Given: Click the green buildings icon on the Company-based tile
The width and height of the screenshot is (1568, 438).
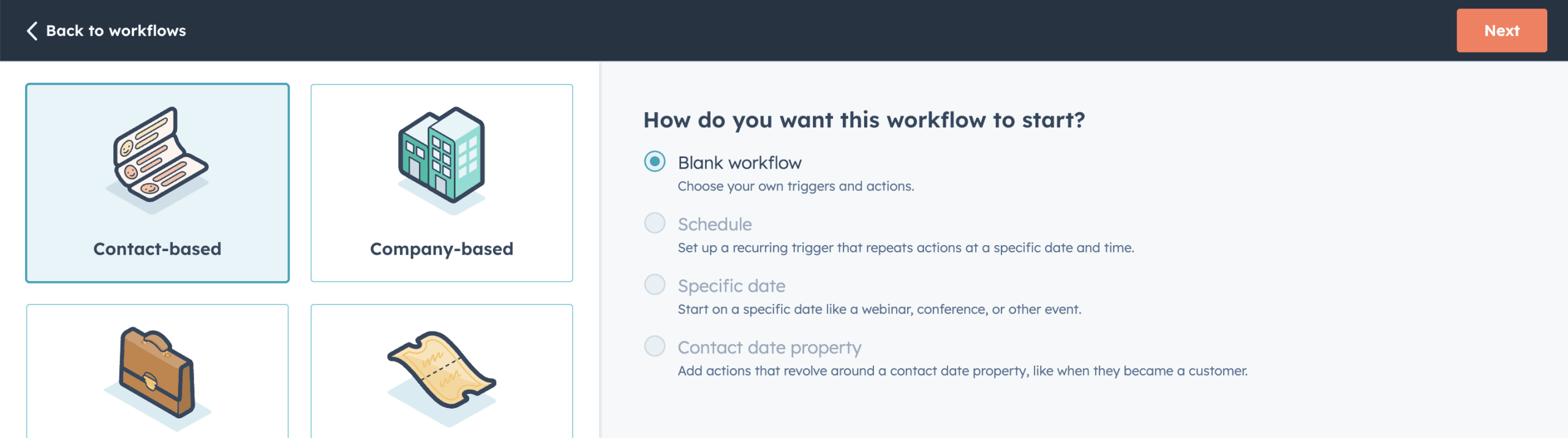Looking at the screenshot, I should (440, 156).
